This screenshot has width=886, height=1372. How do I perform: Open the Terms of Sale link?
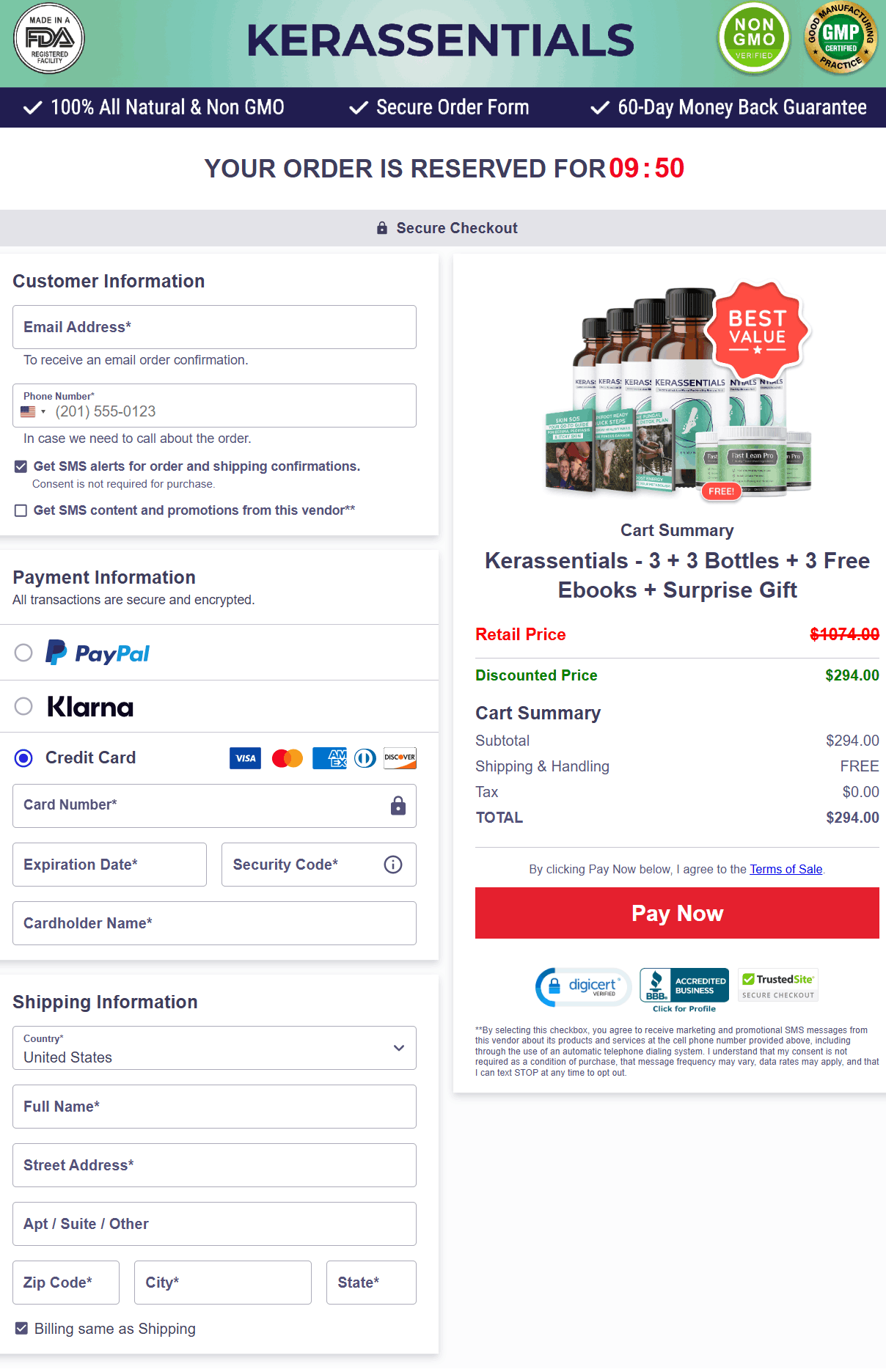786,869
